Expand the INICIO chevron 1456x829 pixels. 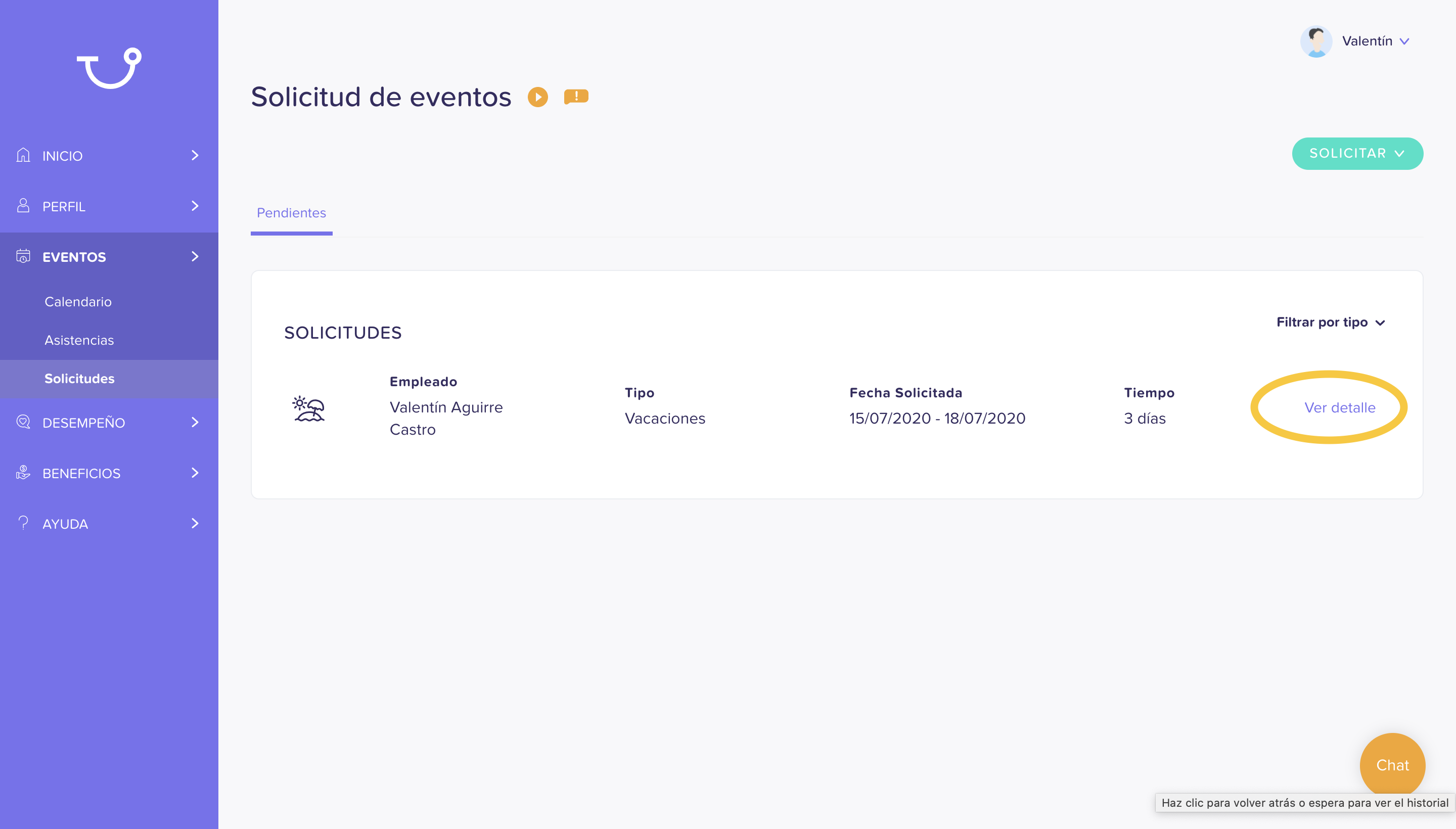click(195, 156)
